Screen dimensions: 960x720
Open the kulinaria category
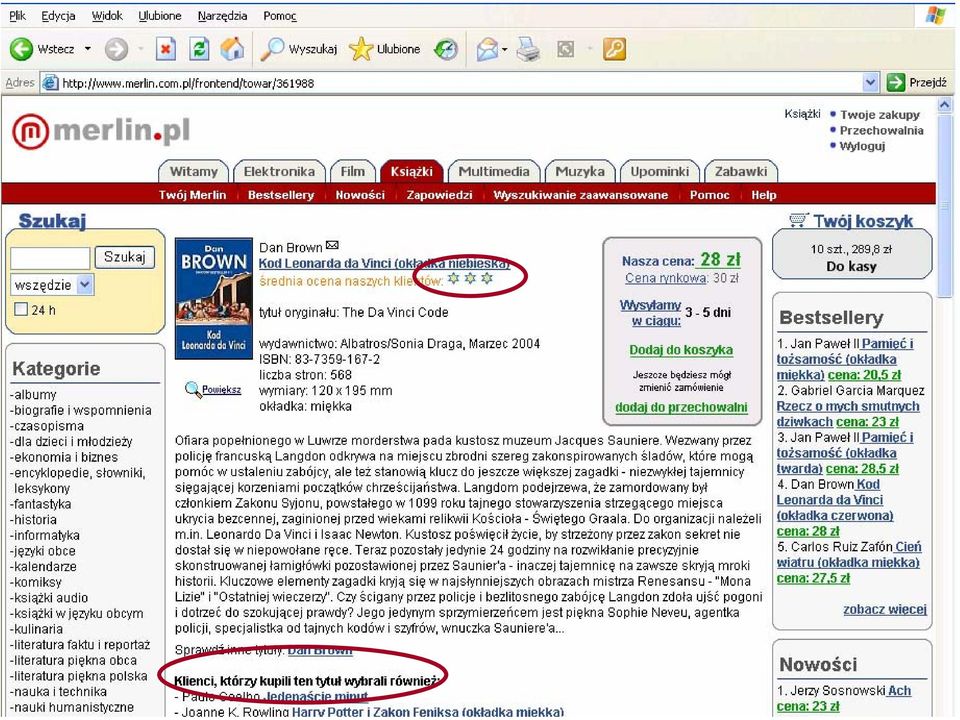point(37,629)
